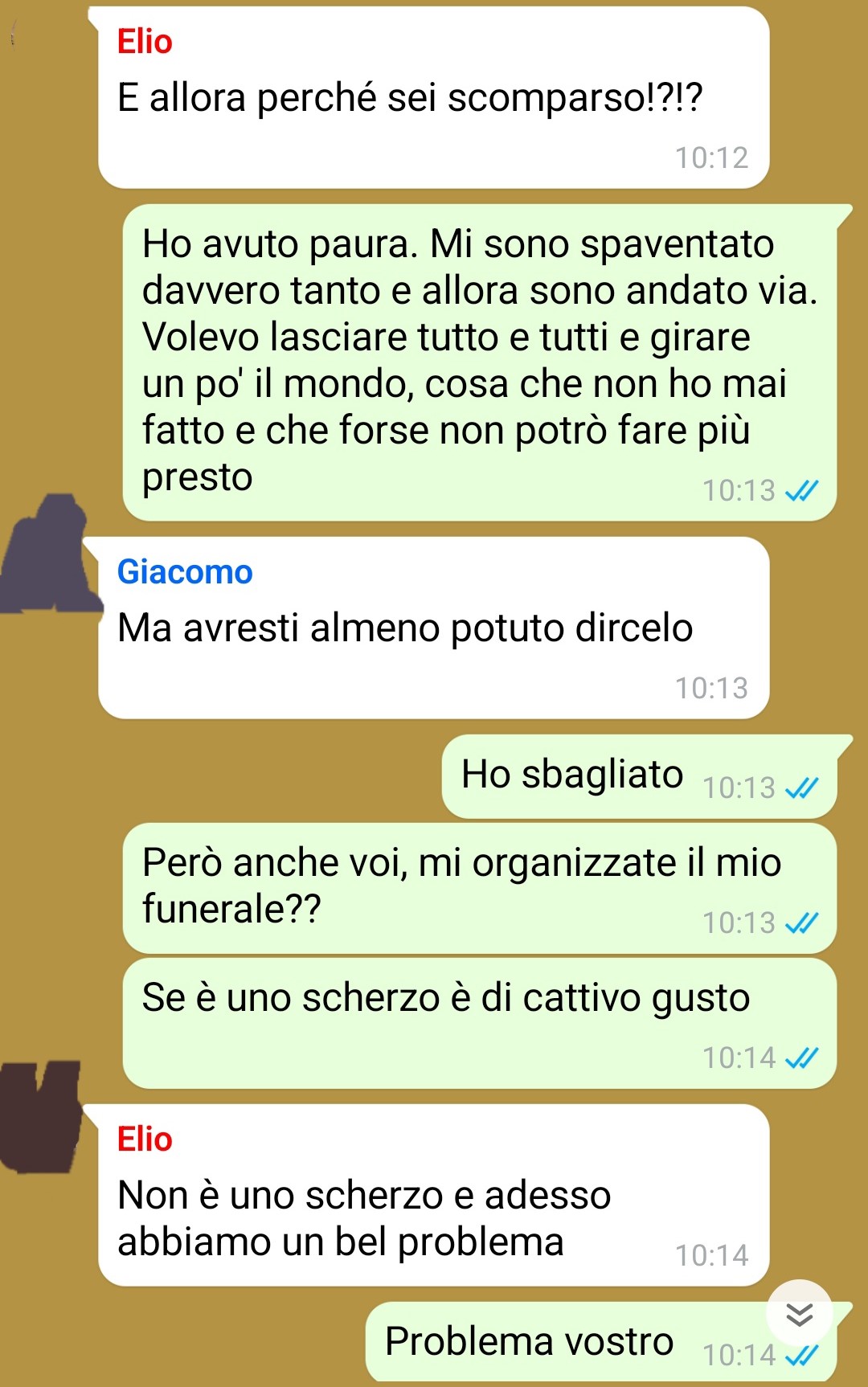Select message 'E allora perché sei scomparso!?!?'
The height and width of the screenshot is (1387, 868).
(434, 98)
